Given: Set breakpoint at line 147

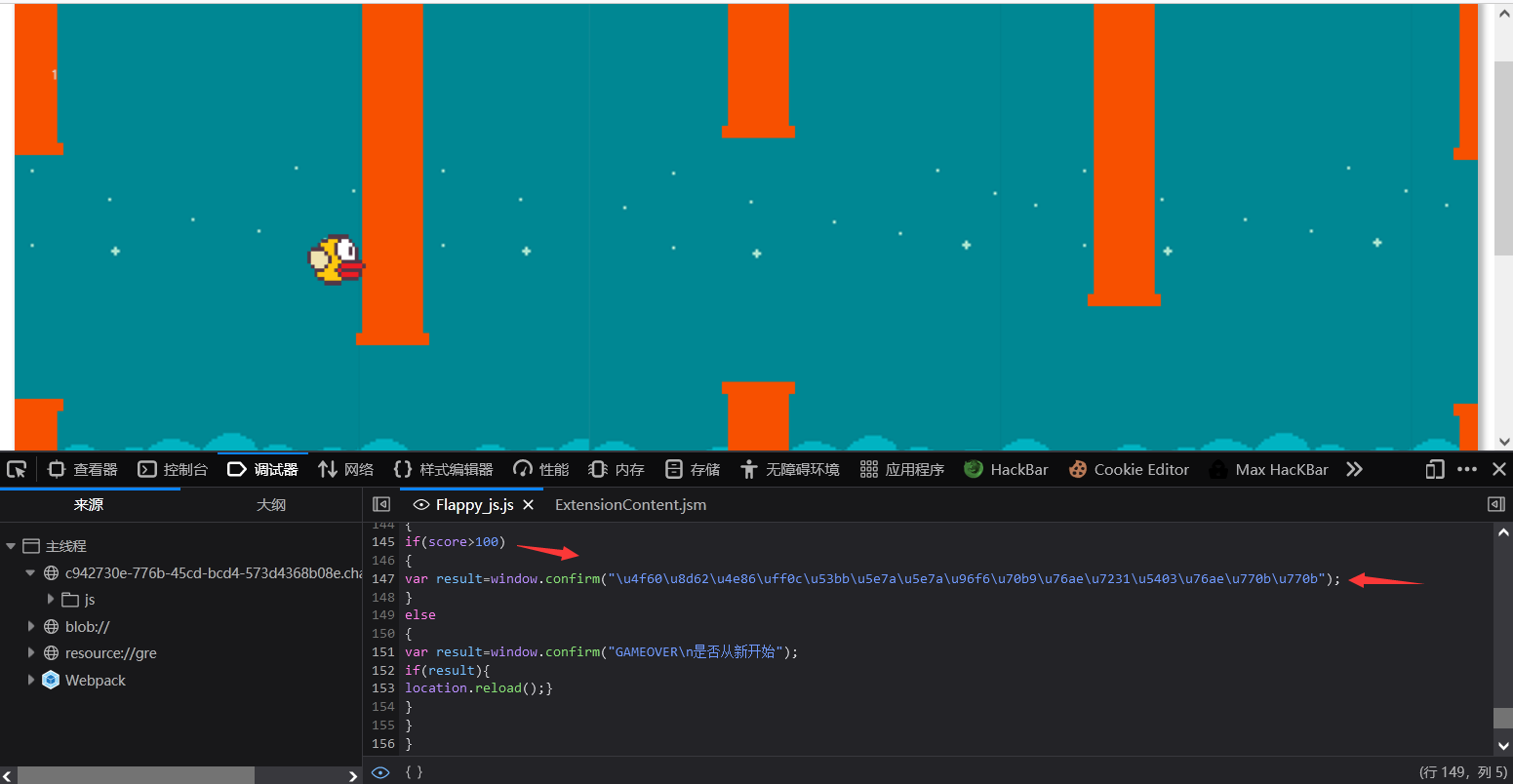Looking at the screenshot, I should [382, 578].
